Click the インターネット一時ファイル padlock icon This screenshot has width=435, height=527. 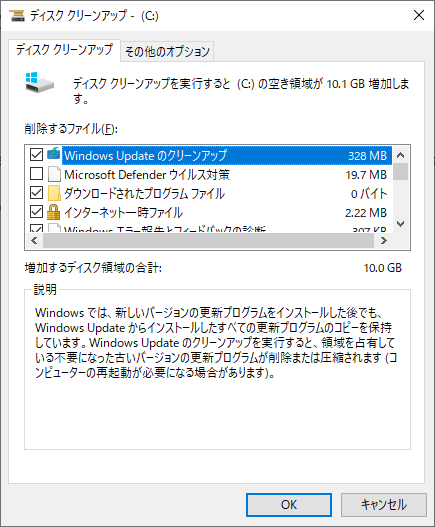[54, 212]
